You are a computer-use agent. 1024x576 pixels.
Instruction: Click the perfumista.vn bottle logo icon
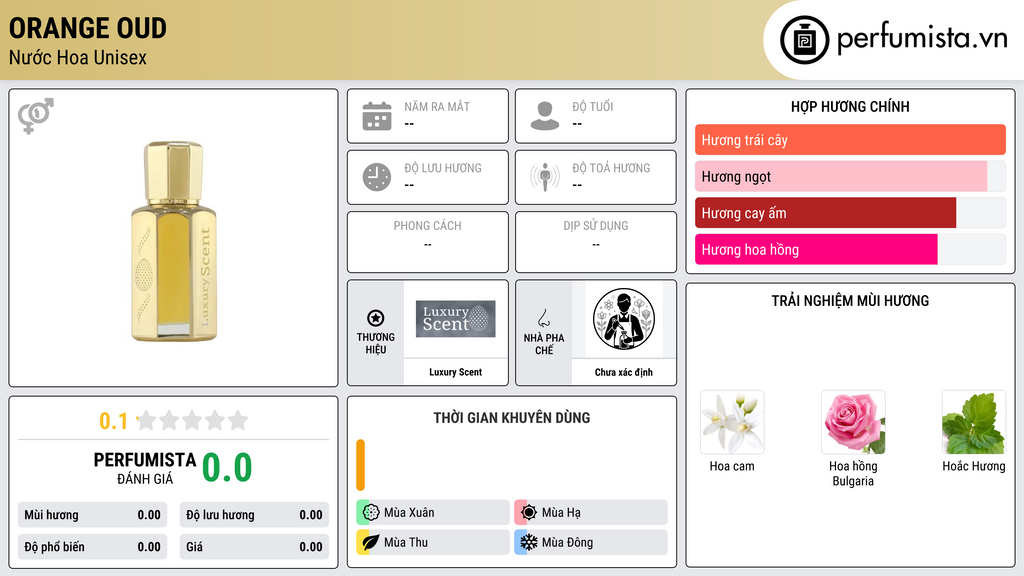[805, 40]
